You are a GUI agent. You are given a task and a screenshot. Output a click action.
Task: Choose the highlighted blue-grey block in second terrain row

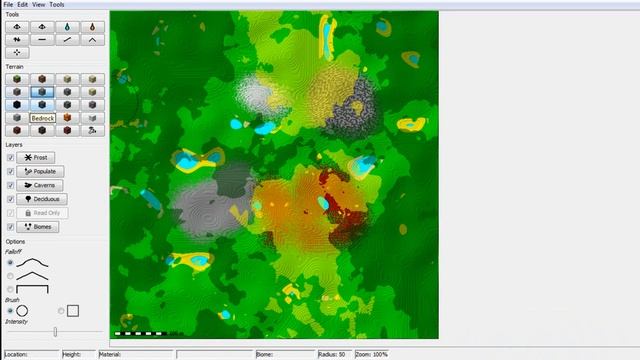(42, 92)
